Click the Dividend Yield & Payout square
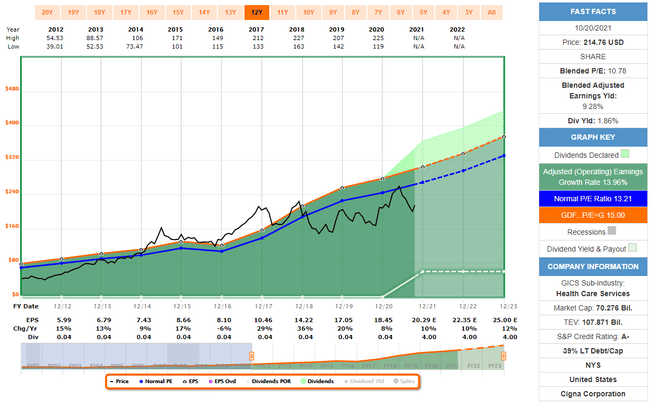 click(632, 248)
